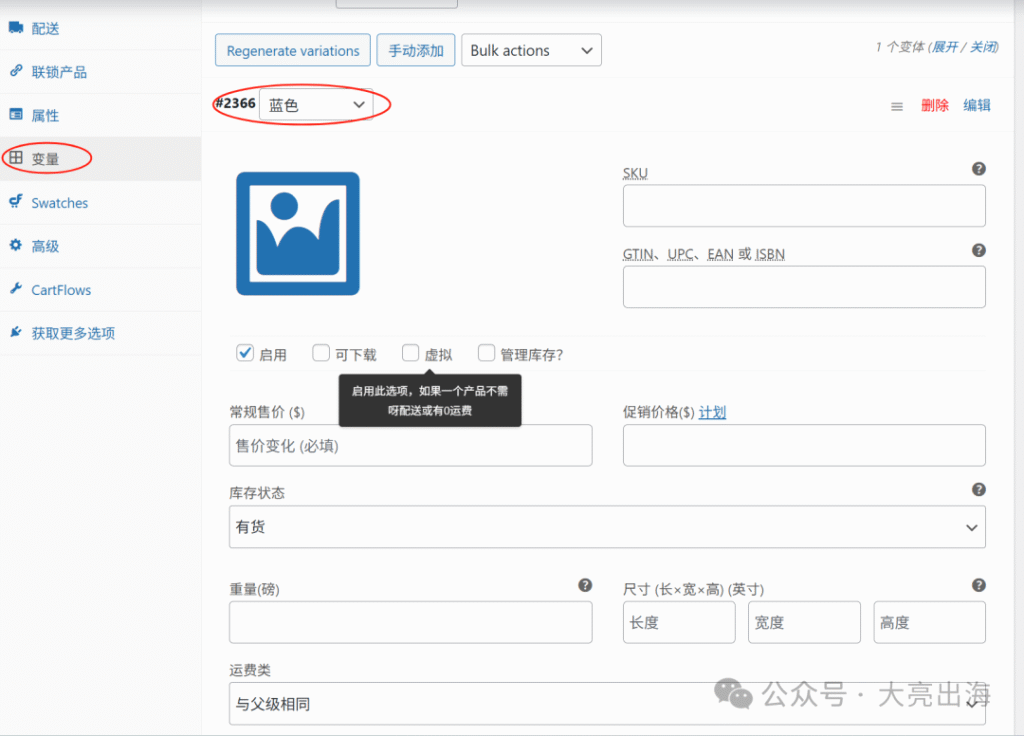Click the help icon next to GTIN field
This screenshot has width=1024, height=736.
click(x=978, y=250)
